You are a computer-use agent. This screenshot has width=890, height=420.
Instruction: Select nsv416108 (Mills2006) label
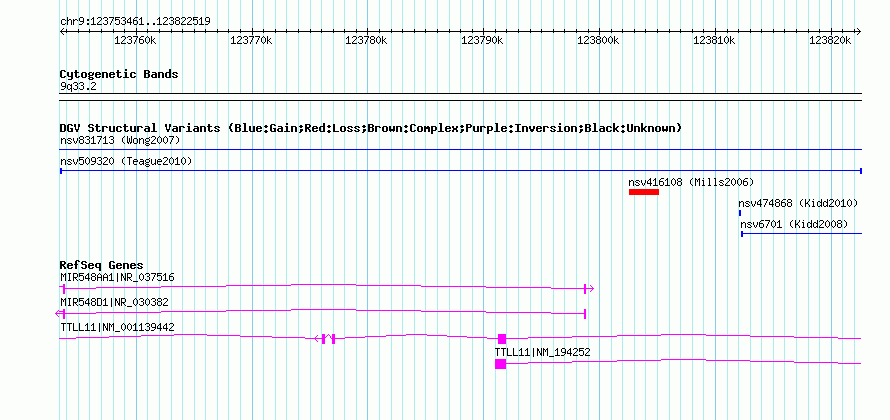691,182
